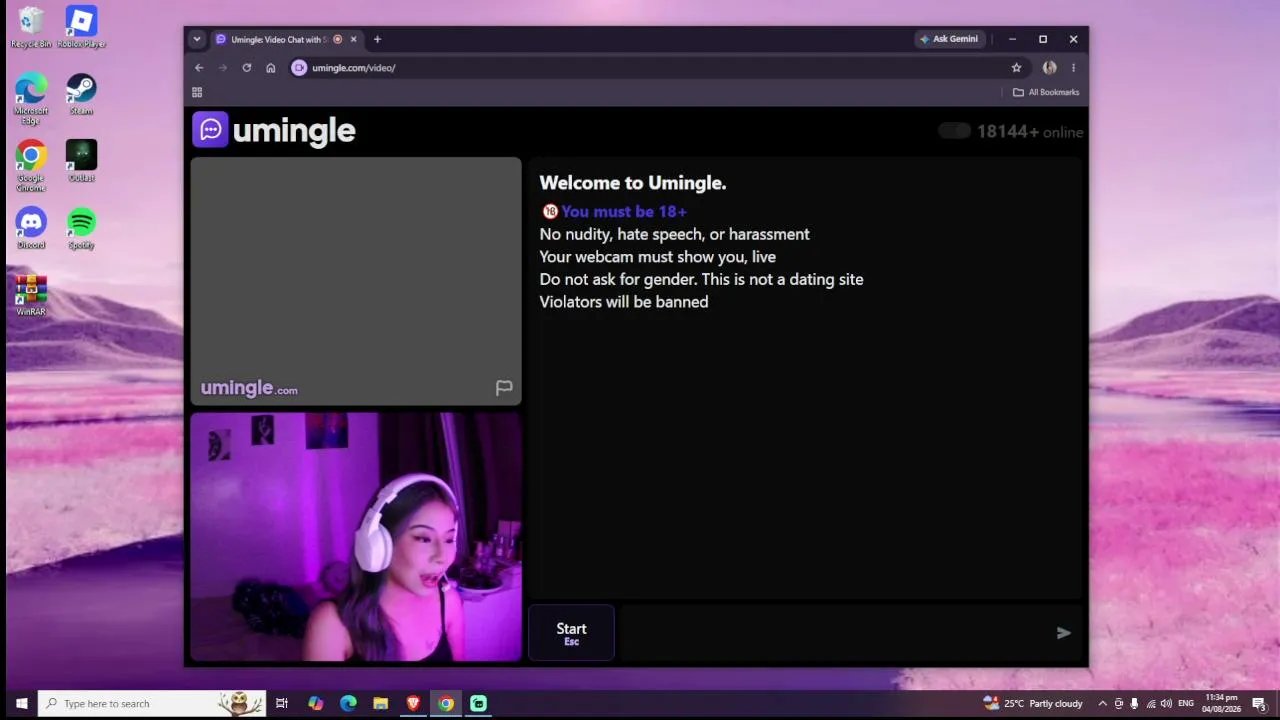Click the Ask Gemini button

tap(950, 39)
